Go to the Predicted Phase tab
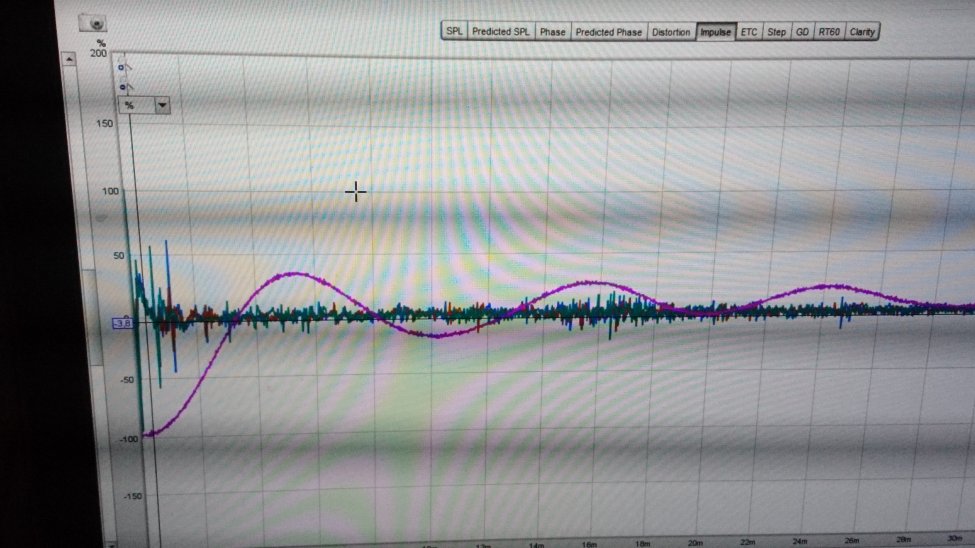The height and width of the screenshot is (548, 975). [x=608, y=32]
